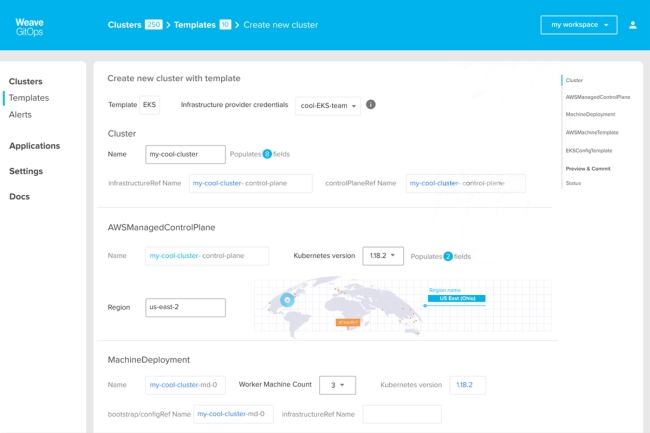
Task: Open Alerts in the sidebar
Action: (x=20, y=115)
